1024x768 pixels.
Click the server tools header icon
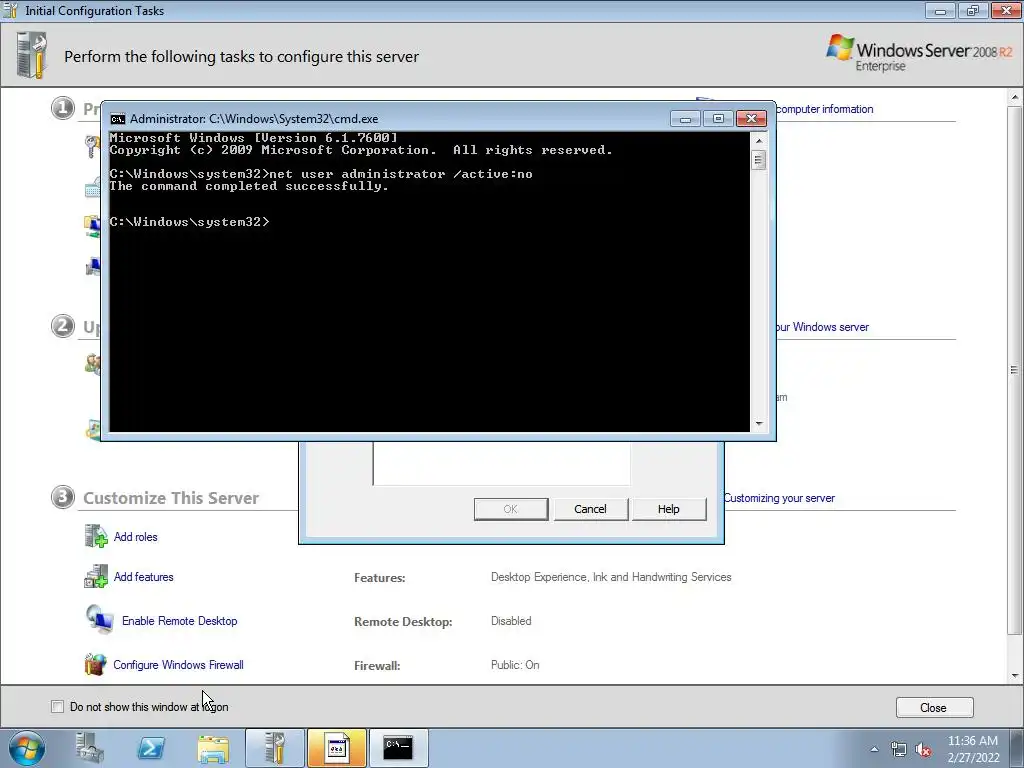point(32,56)
